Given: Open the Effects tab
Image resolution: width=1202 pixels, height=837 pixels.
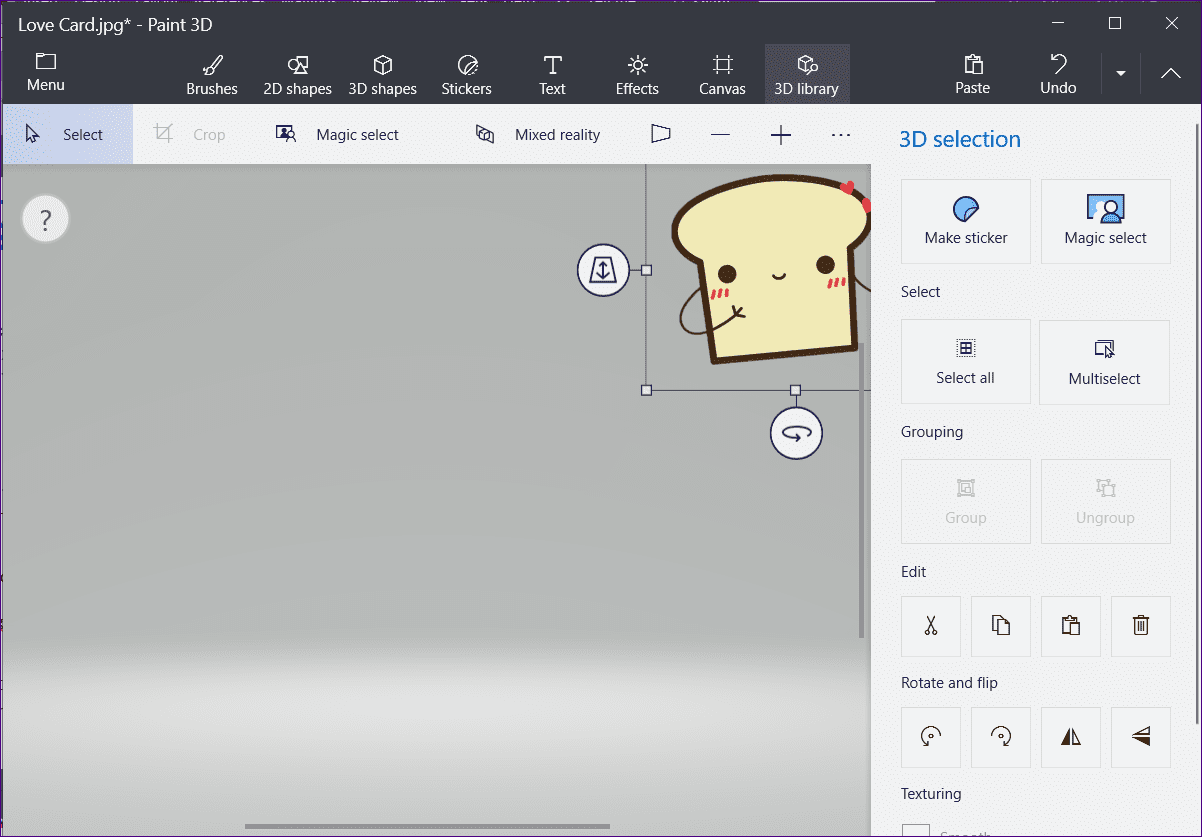Looking at the screenshot, I should coord(637,75).
